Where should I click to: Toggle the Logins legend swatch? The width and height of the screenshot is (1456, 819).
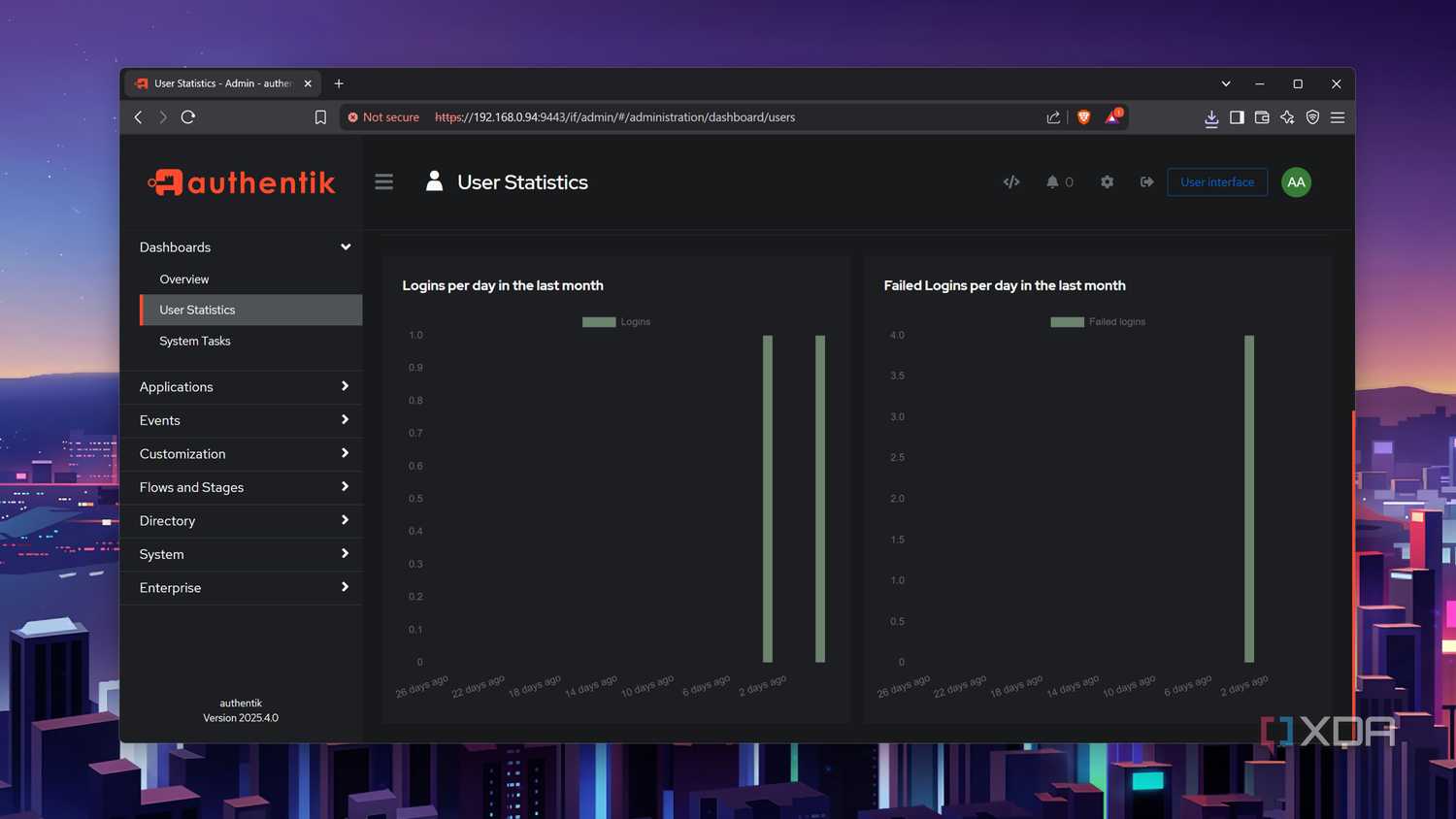click(x=599, y=322)
